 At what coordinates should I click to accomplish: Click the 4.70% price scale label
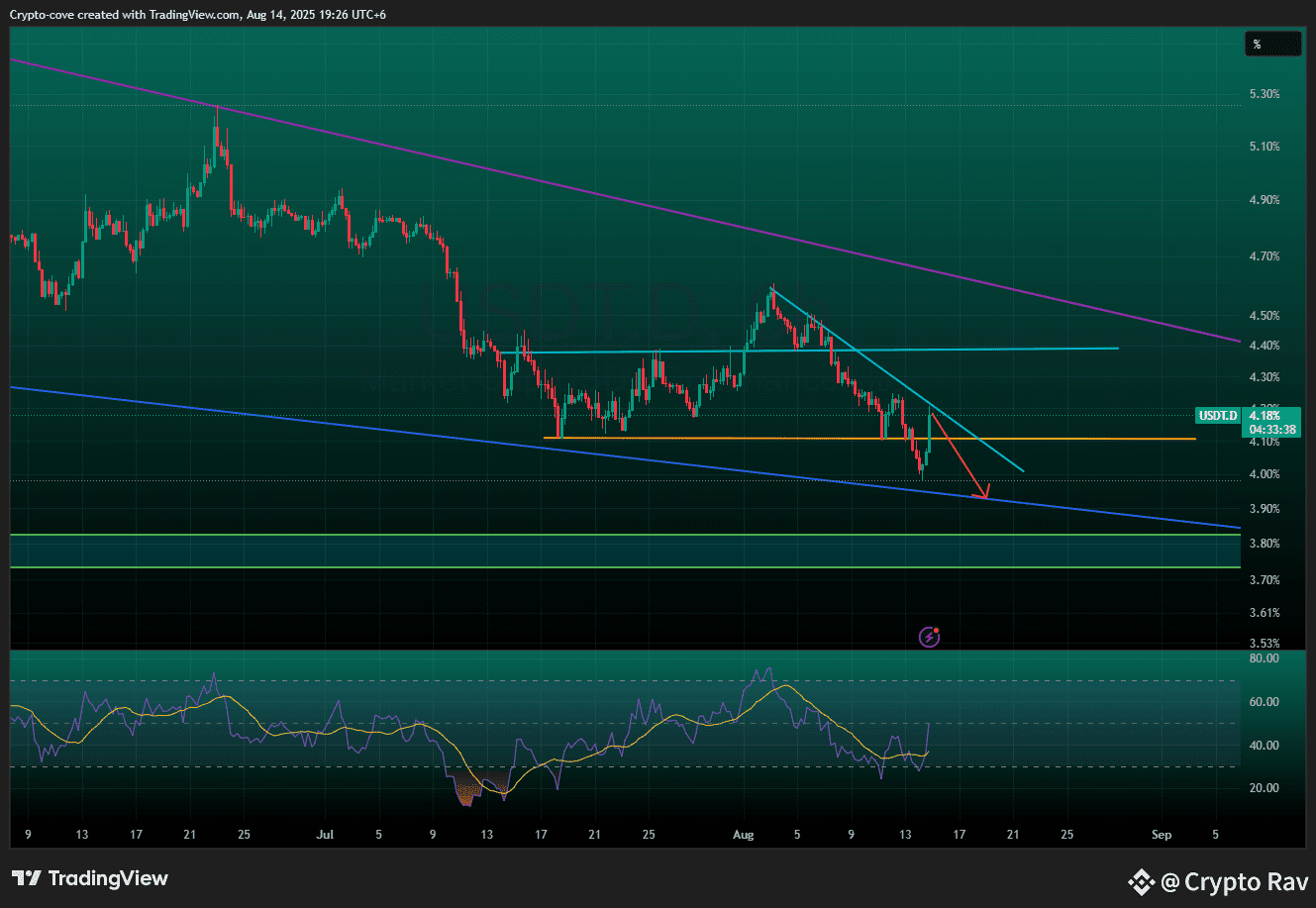[1265, 256]
